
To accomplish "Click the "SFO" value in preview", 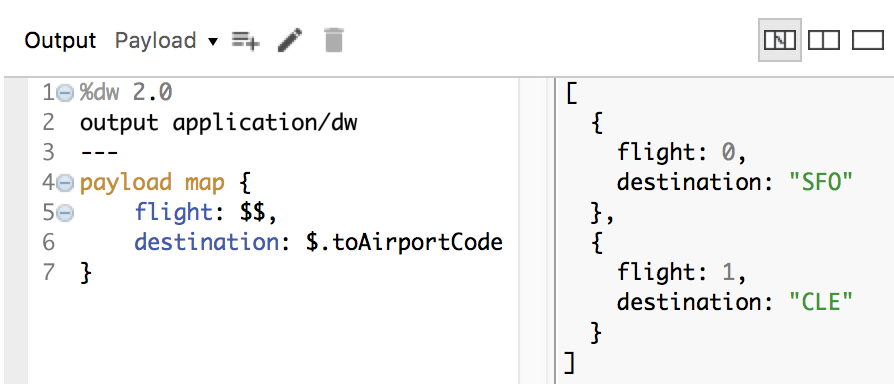I will tap(820, 182).
